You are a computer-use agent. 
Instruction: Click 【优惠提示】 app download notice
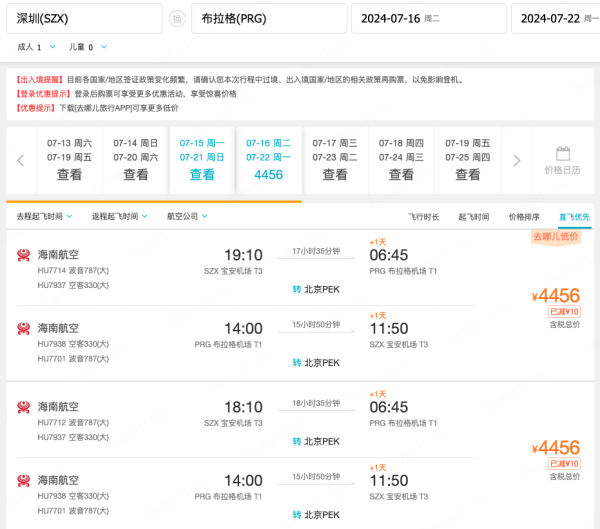pyautogui.click(x=96, y=108)
